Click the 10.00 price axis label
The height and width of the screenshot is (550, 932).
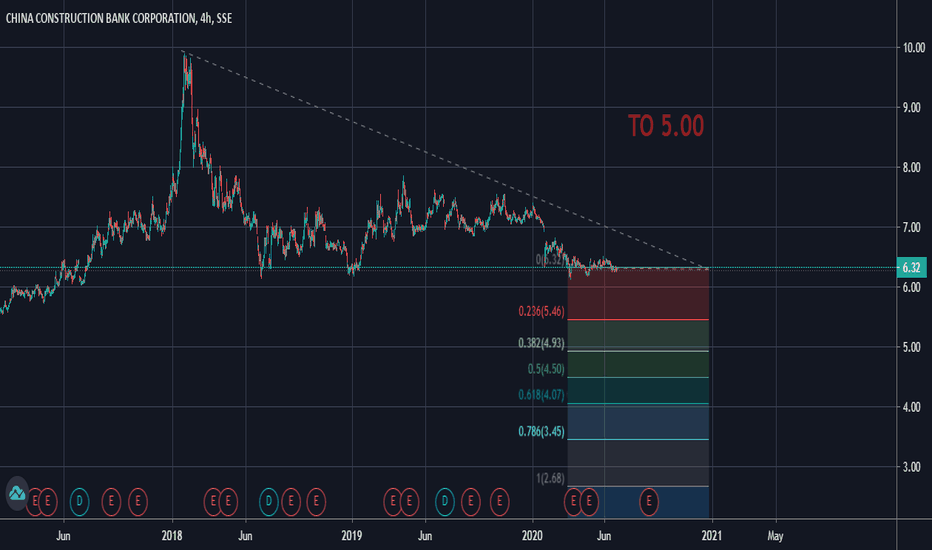click(x=914, y=48)
